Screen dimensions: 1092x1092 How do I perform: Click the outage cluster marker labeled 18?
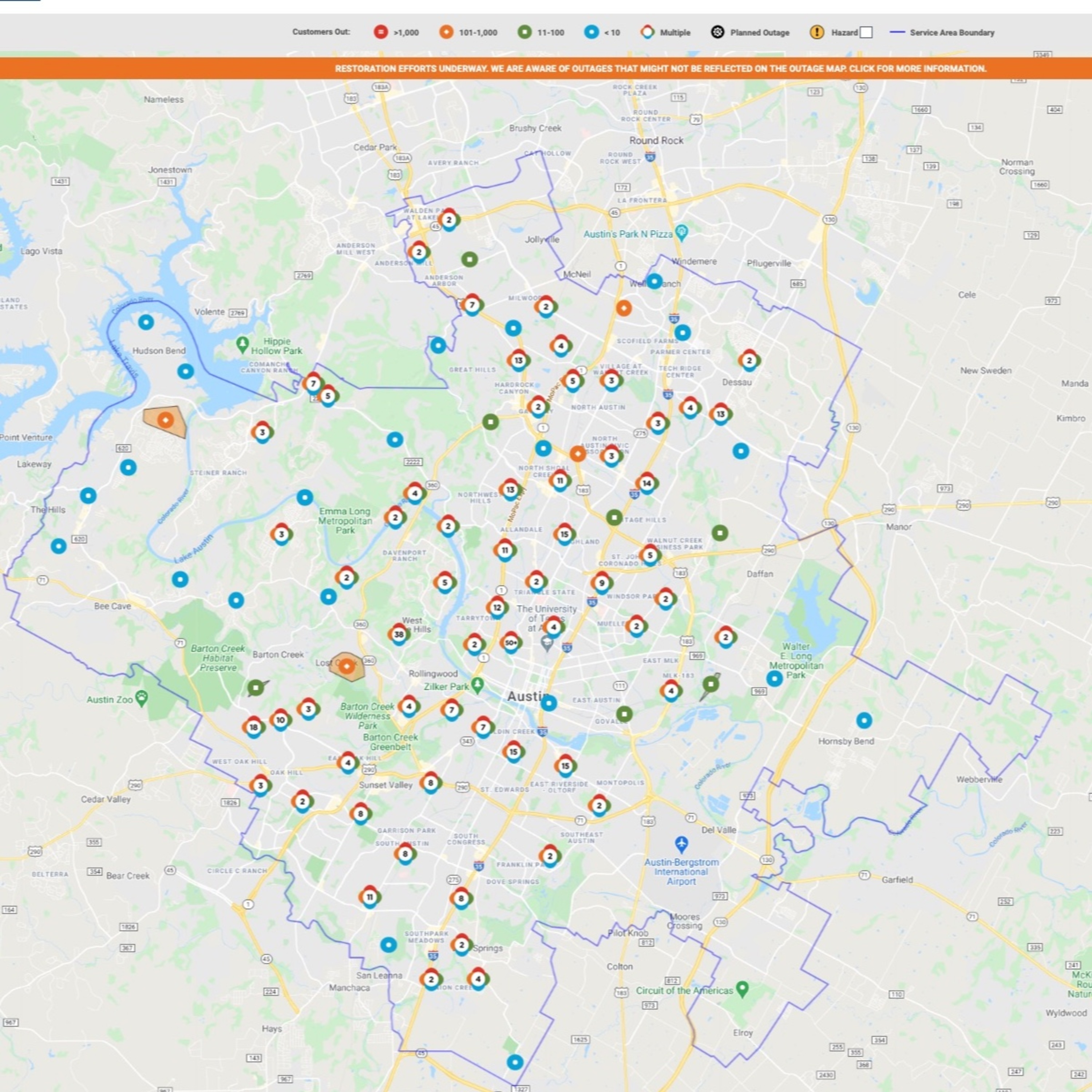[254, 727]
